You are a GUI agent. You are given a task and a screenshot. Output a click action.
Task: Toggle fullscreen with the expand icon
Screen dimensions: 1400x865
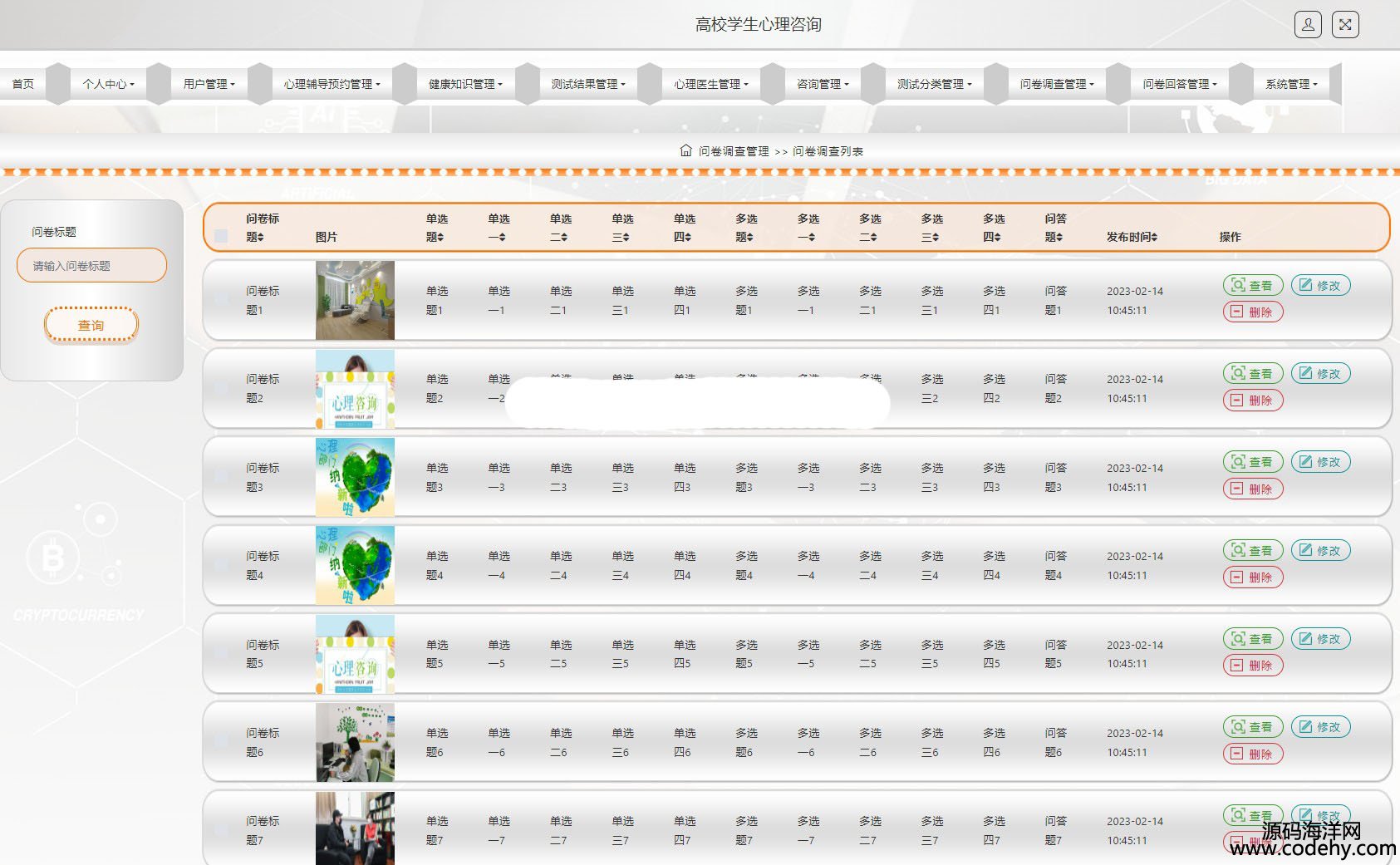tap(1345, 24)
